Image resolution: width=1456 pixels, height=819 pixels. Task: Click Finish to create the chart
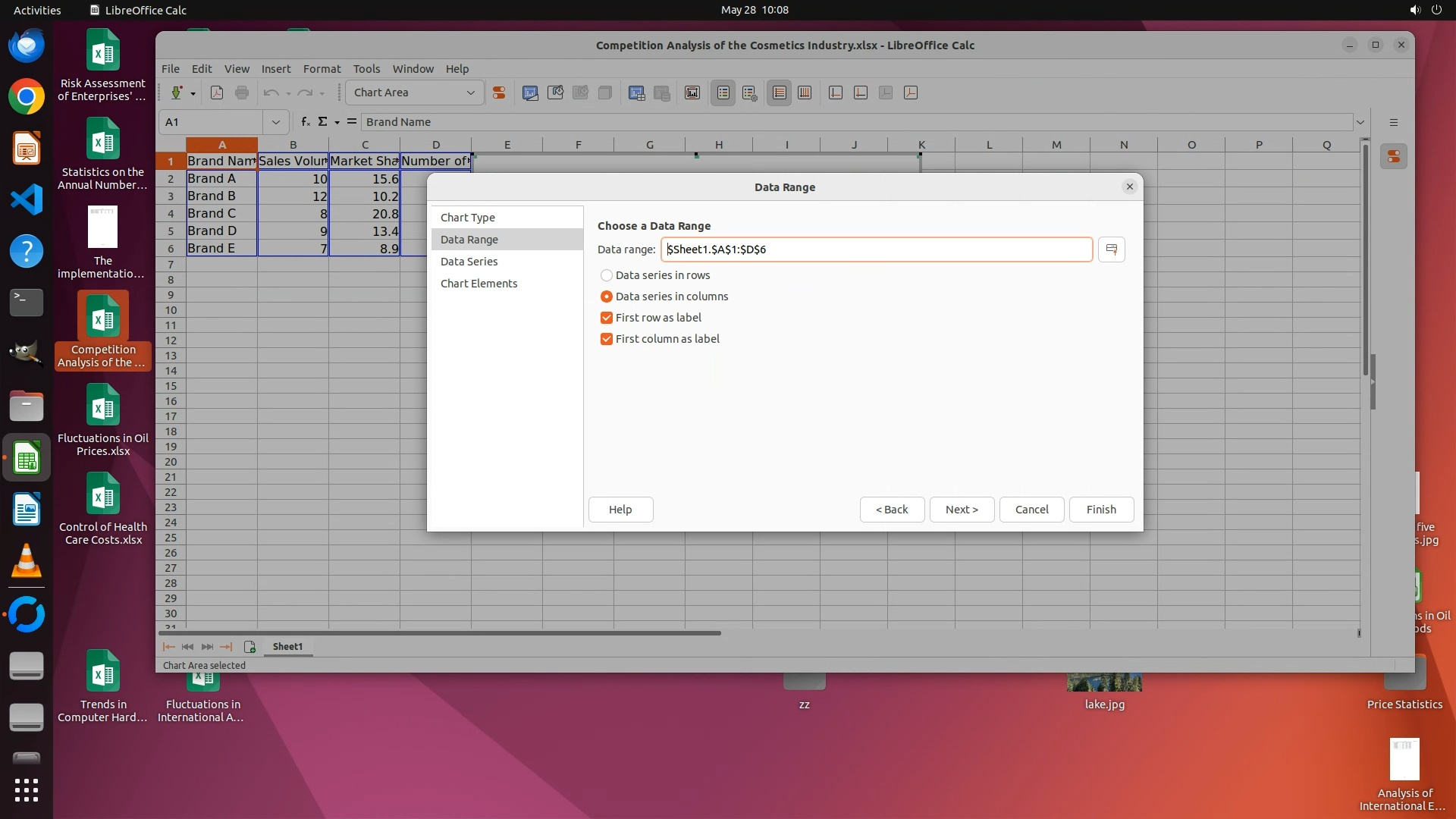coord(1101,510)
